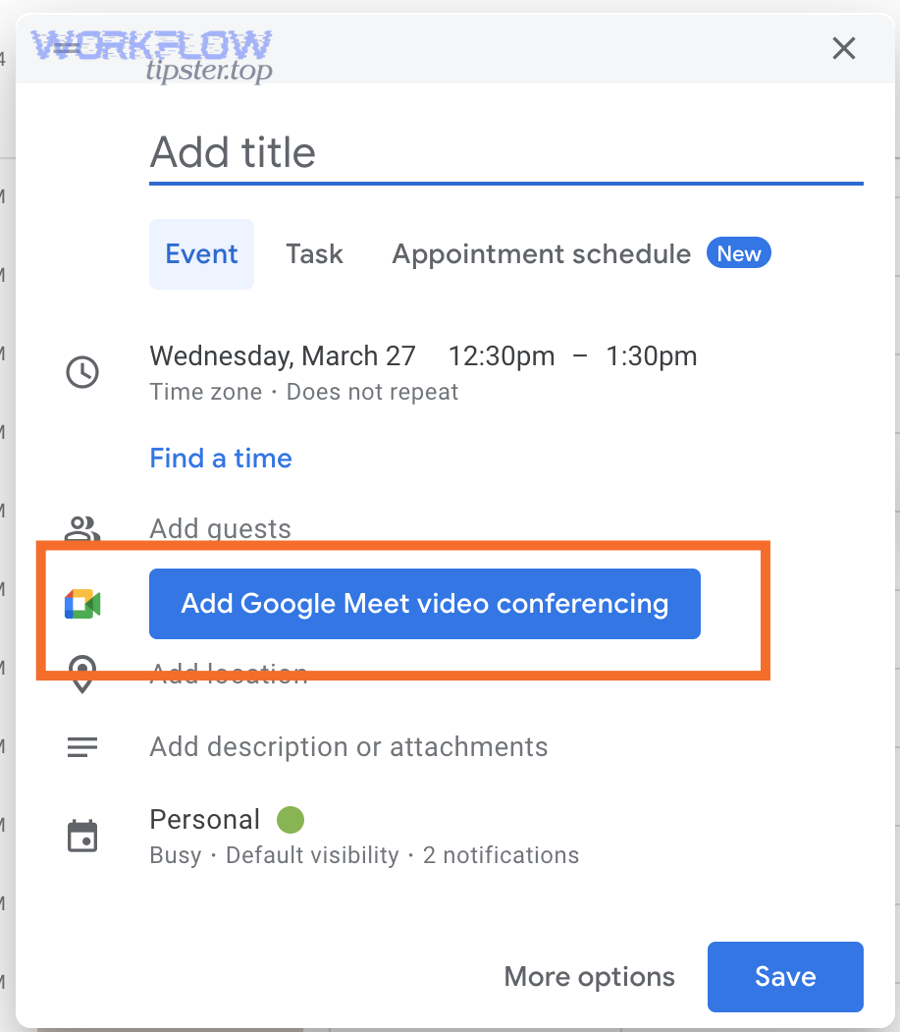
Task: Open the Appointment schedule tab
Action: 541,254
